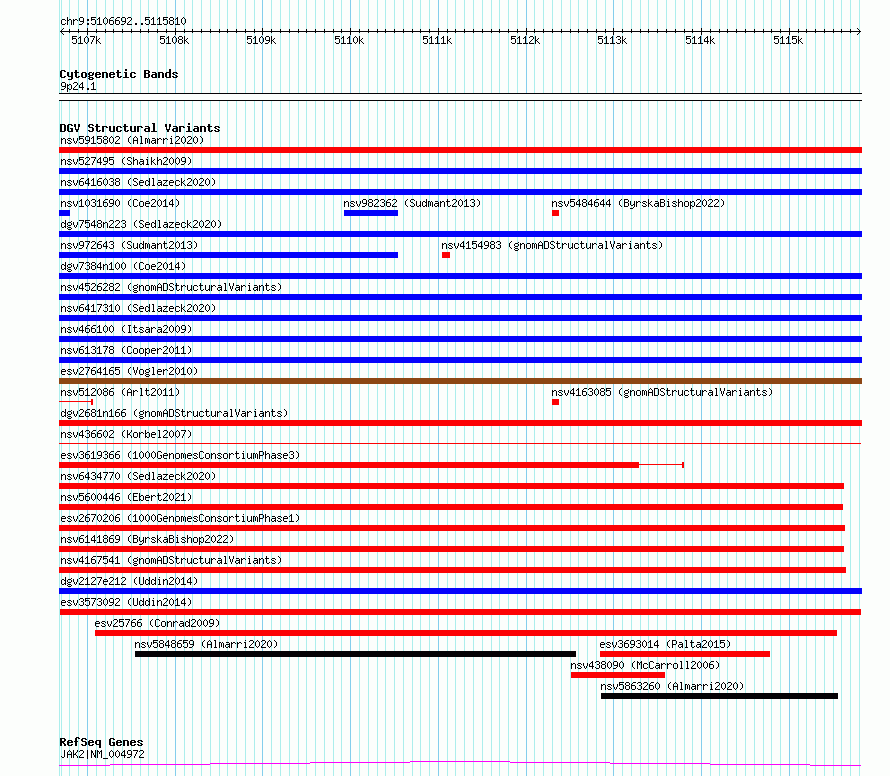The width and height of the screenshot is (890, 776).
Task: Click the 5113k ruler position label
Action: pos(612,40)
